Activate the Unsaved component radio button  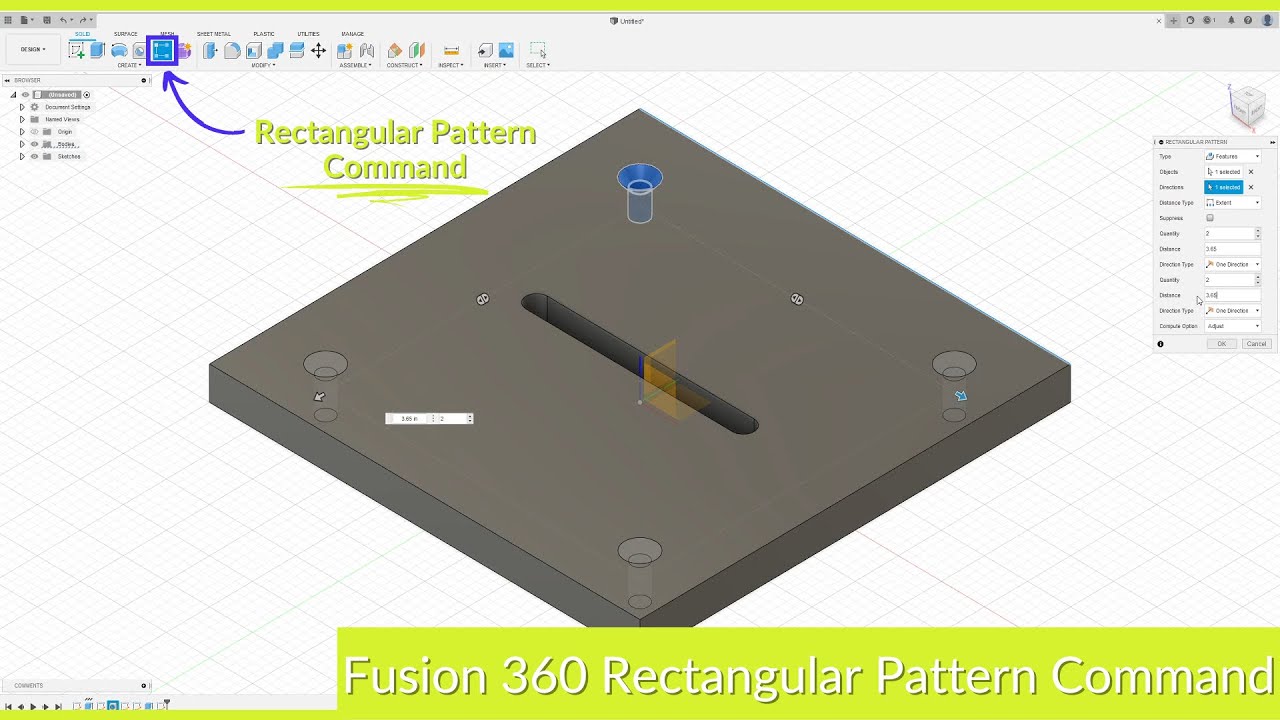[87, 95]
